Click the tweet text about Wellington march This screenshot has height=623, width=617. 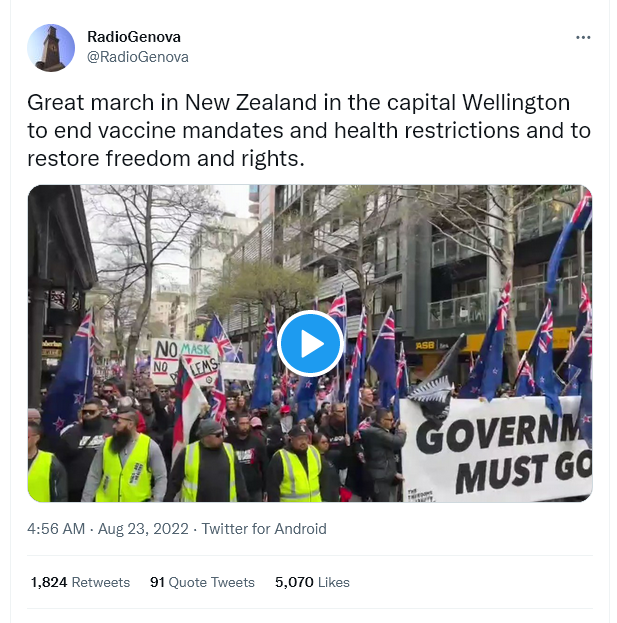(x=309, y=130)
